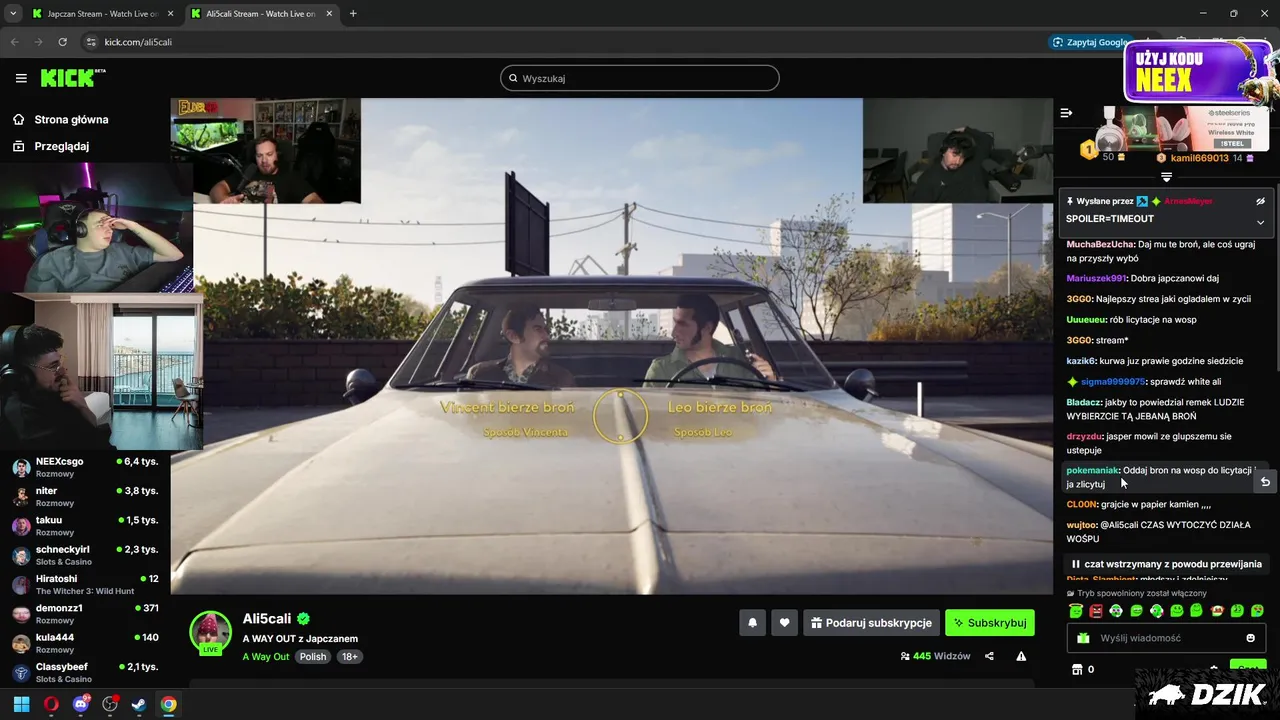Screen dimensions: 1280x720
Task: Reply to pokemaniak's chat message
Action: [1265, 482]
